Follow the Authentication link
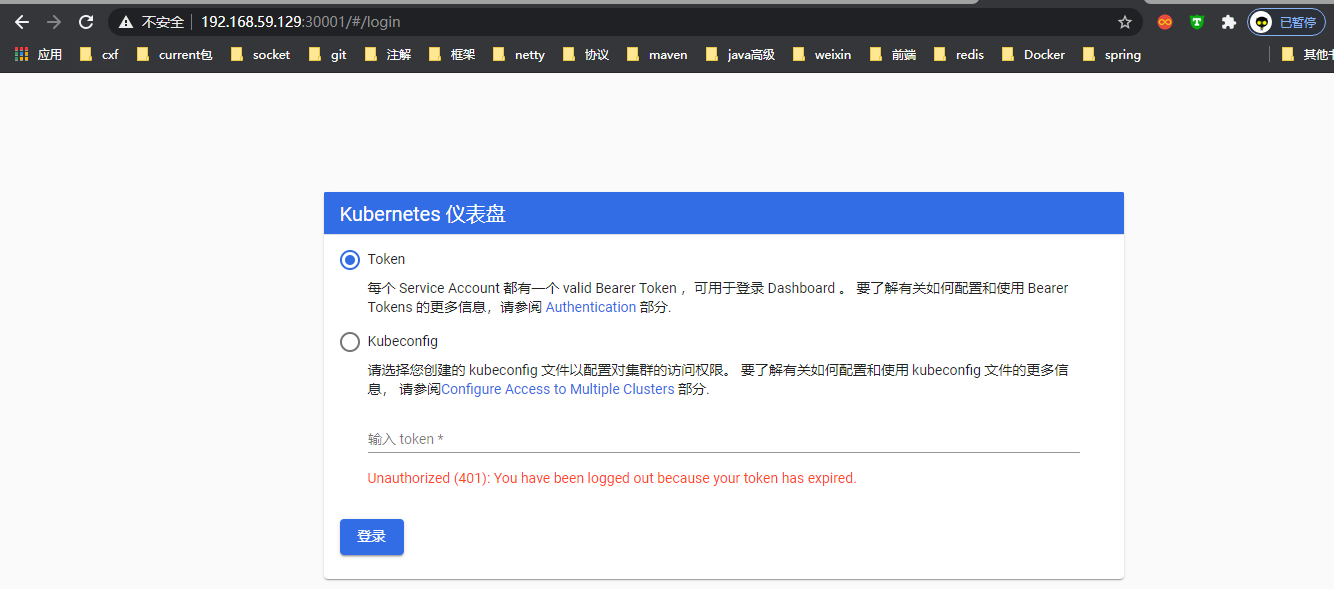Image resolution: width=1334 pixels, height=589 pixels. (x=591, y=307)
